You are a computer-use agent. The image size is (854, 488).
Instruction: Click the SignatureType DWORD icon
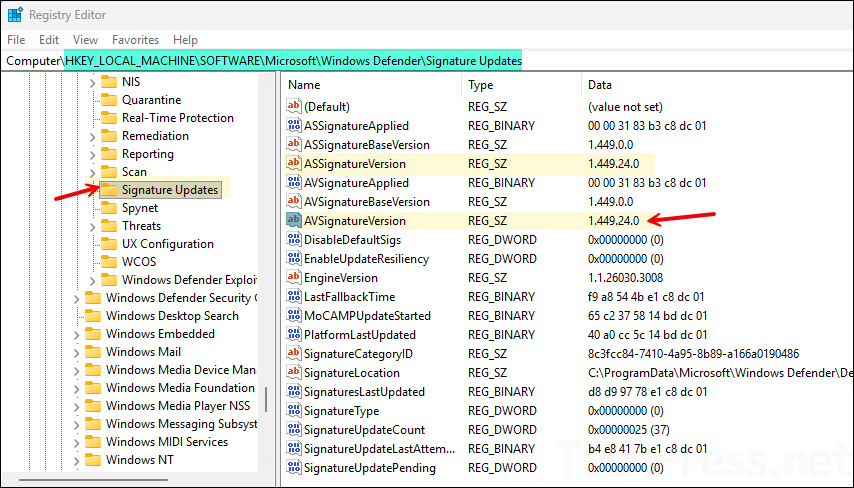tap(294, 411)
